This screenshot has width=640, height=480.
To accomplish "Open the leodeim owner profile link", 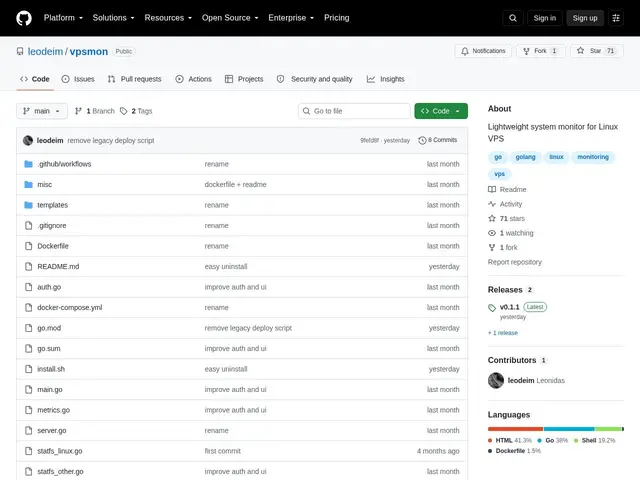I will [x=45, y=51].
